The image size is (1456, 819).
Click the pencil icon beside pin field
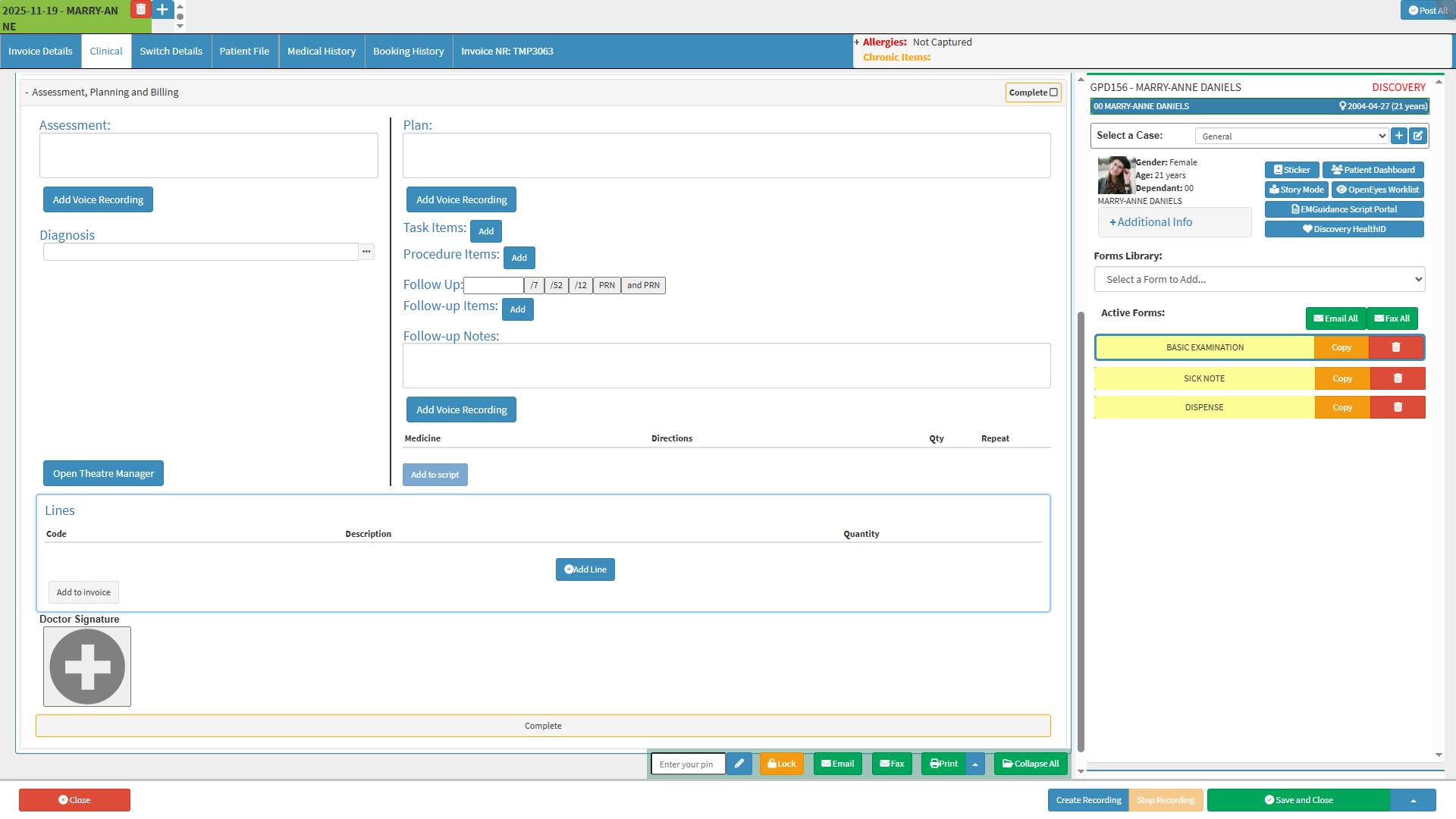point(739,764)
